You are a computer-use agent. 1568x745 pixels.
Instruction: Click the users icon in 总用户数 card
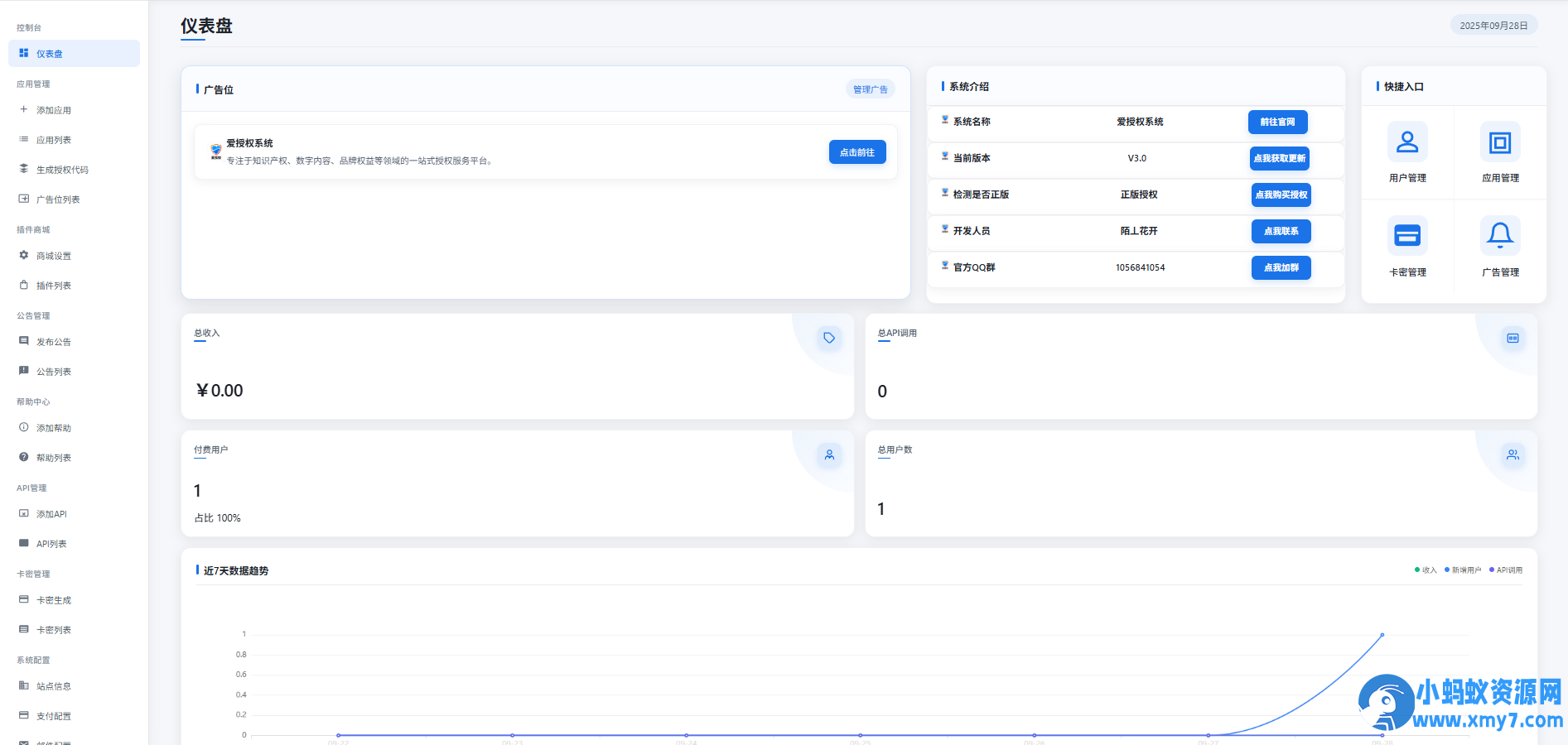pyautogui.click(x=1513, y=454)
